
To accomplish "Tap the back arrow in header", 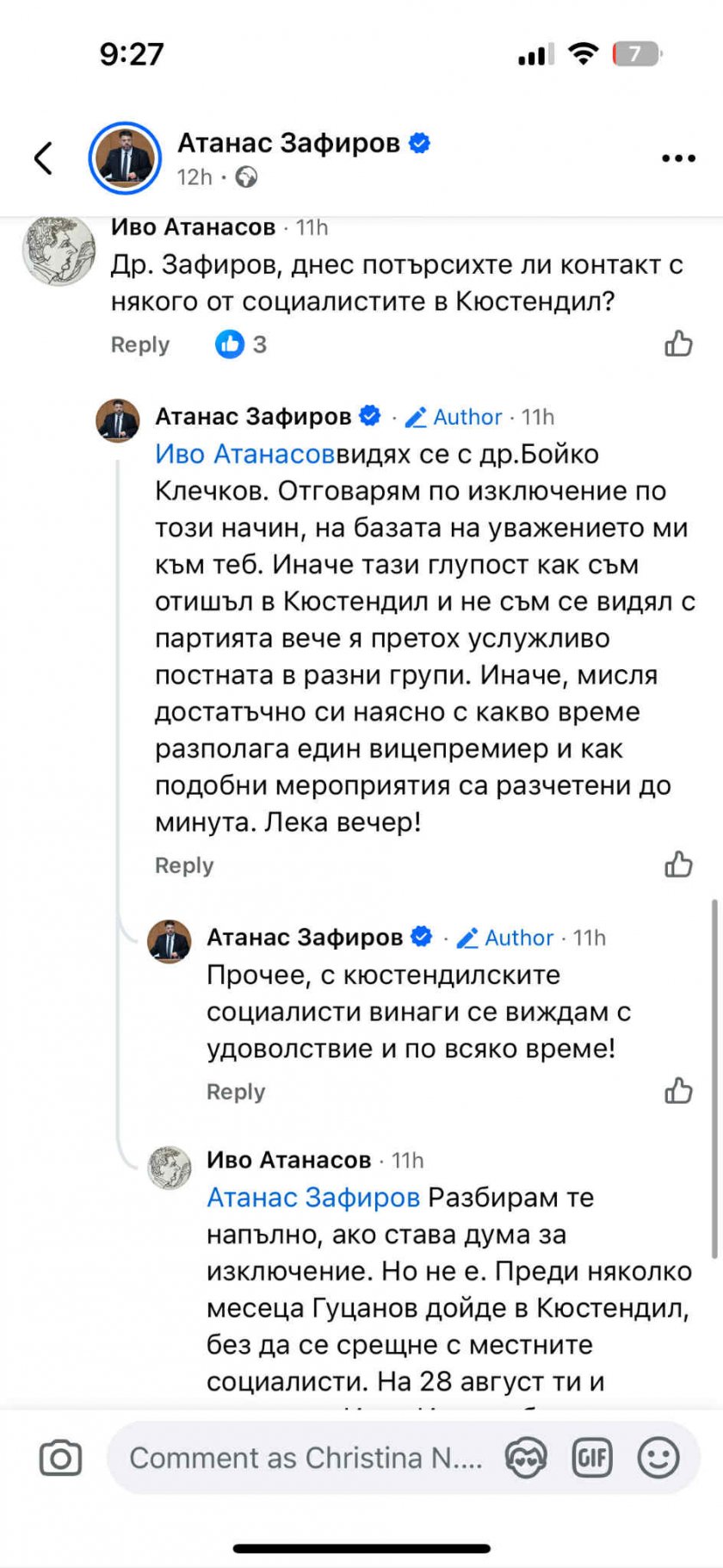I will pyautogui.click(x=44, y=158).
